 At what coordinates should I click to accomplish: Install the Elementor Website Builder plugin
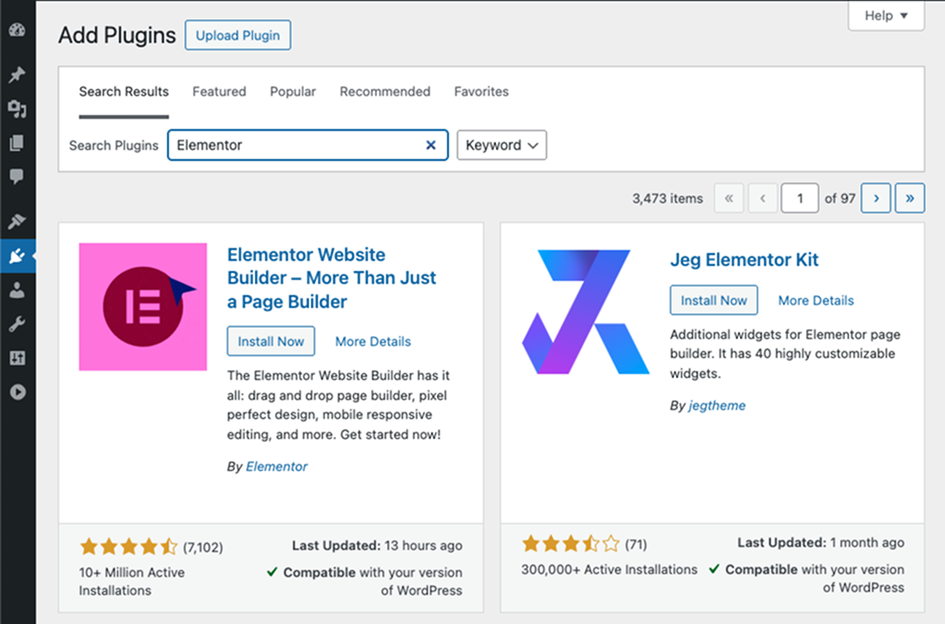pos(271,341)
